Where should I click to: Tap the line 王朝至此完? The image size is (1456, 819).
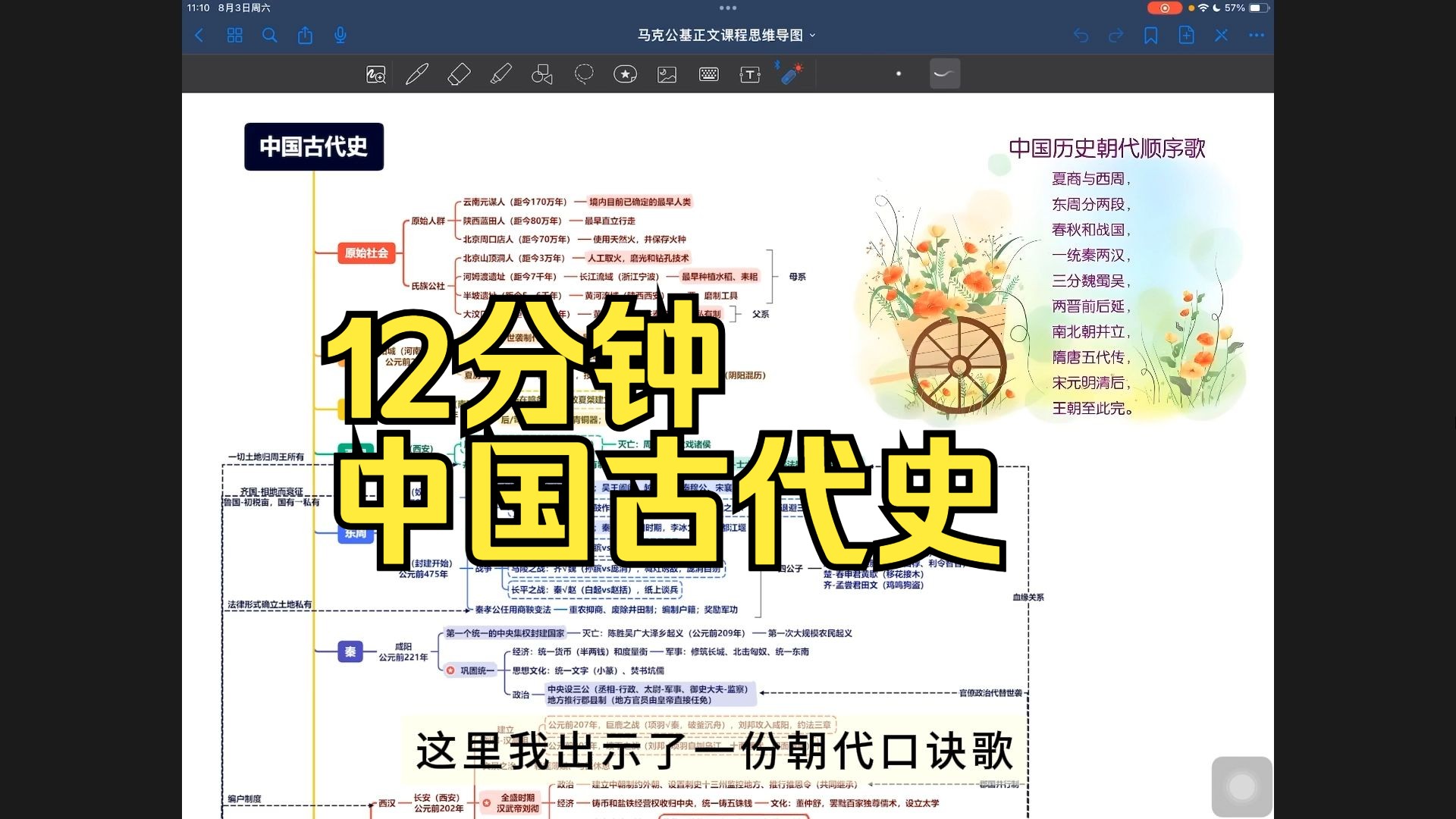point(1092,409)
